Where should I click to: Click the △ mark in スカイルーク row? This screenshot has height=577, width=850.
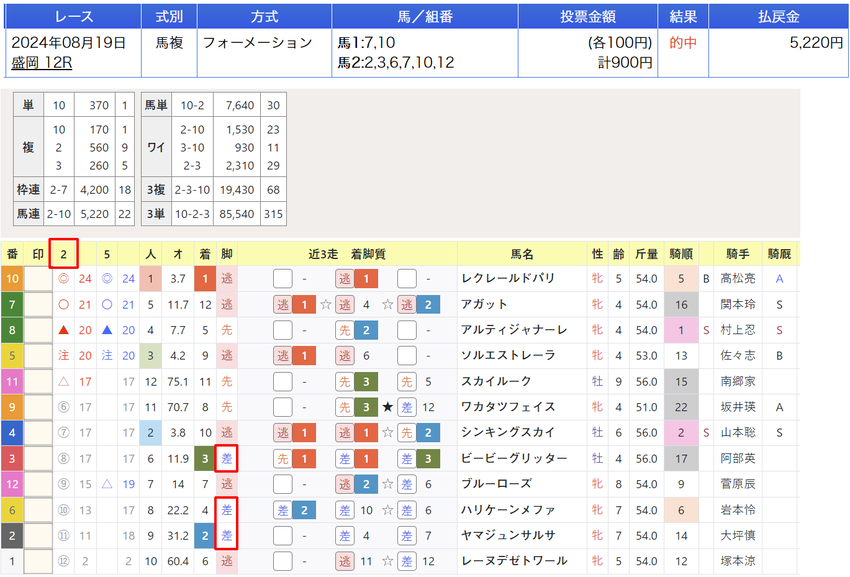pos(63,381)
